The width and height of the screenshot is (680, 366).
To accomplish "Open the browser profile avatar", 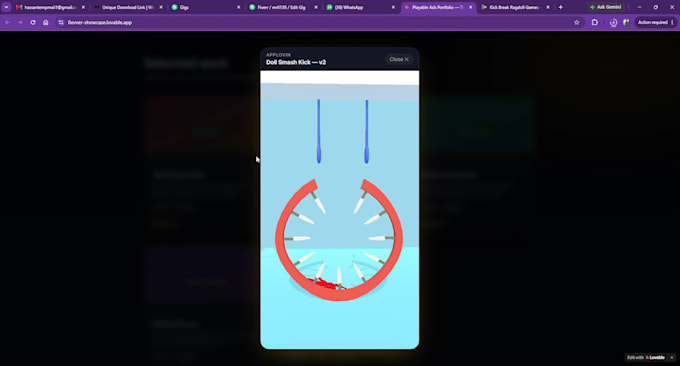I will pos(626,23).
